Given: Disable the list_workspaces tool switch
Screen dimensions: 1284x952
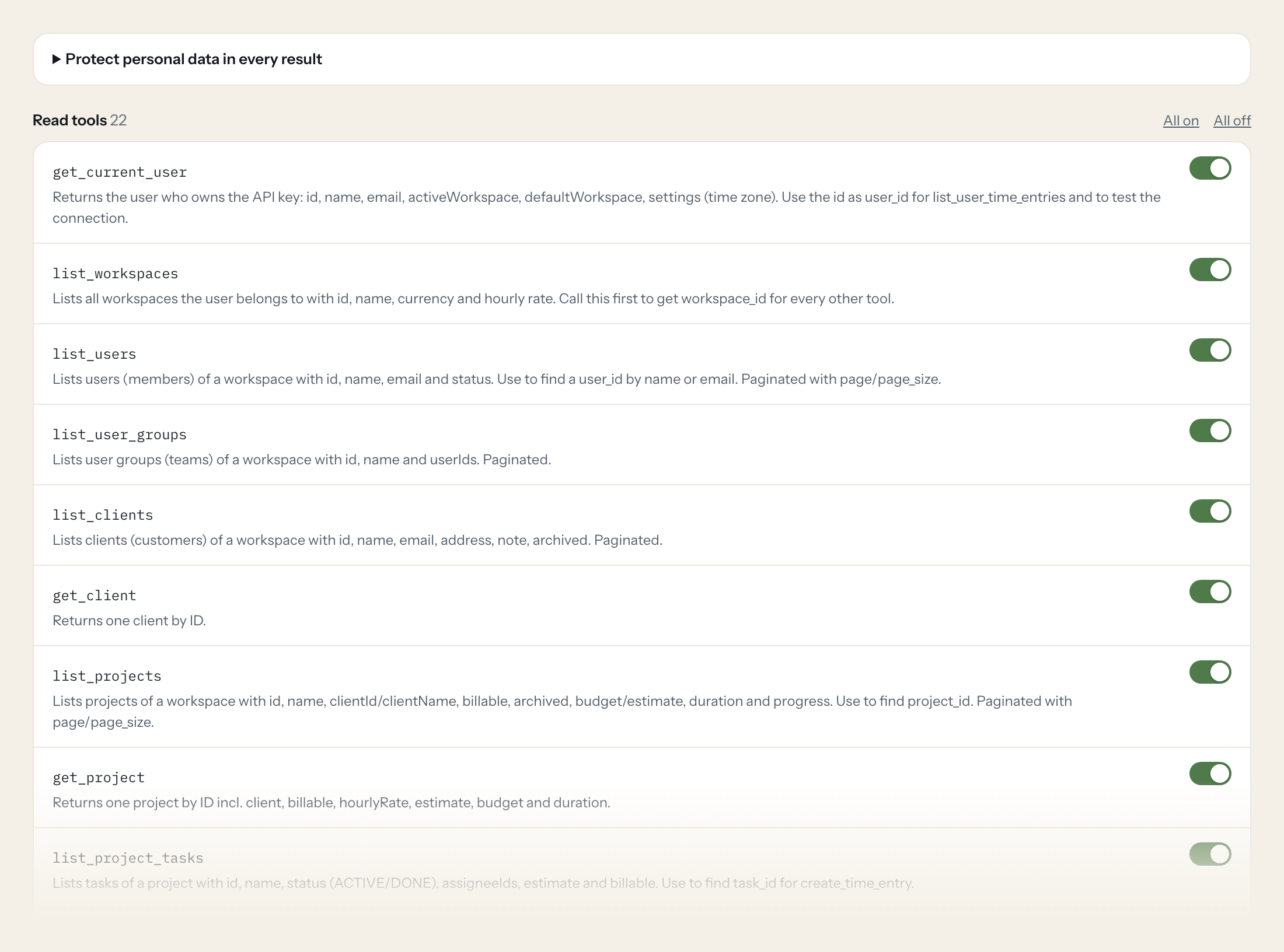Looking at the screenshot, I should (1210, 269).
